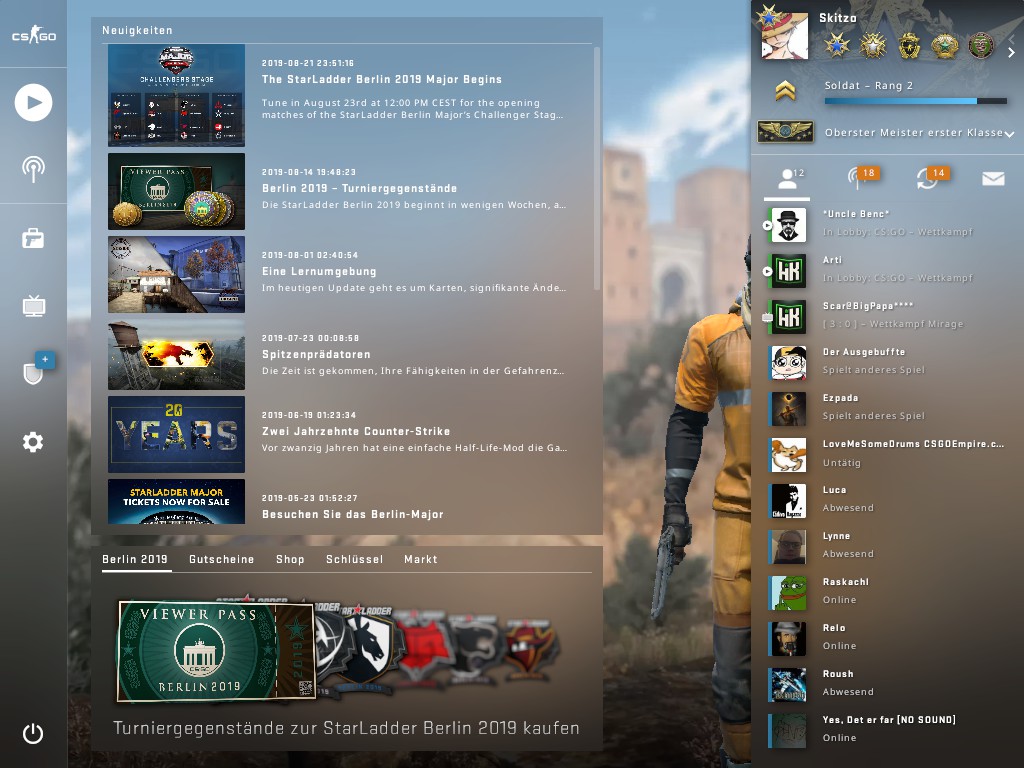Image resolution: width=1024 pixels, height=768 pixels.
Task: Click 'Turniergegenstände zur StarLadder Berlin 2019 kaufen'
Action: pyautogui.click(x=346, y=728)
